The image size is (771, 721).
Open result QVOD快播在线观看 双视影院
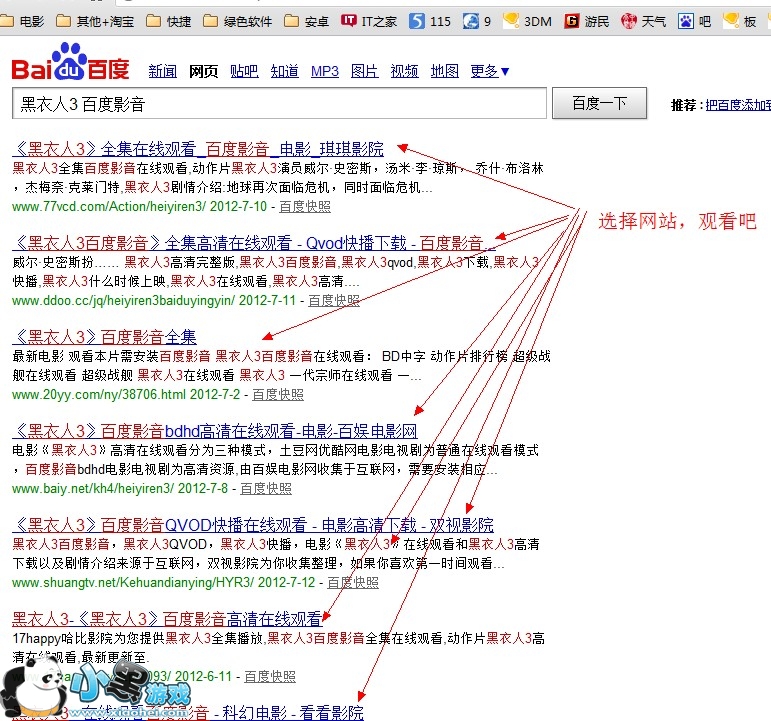253,525
